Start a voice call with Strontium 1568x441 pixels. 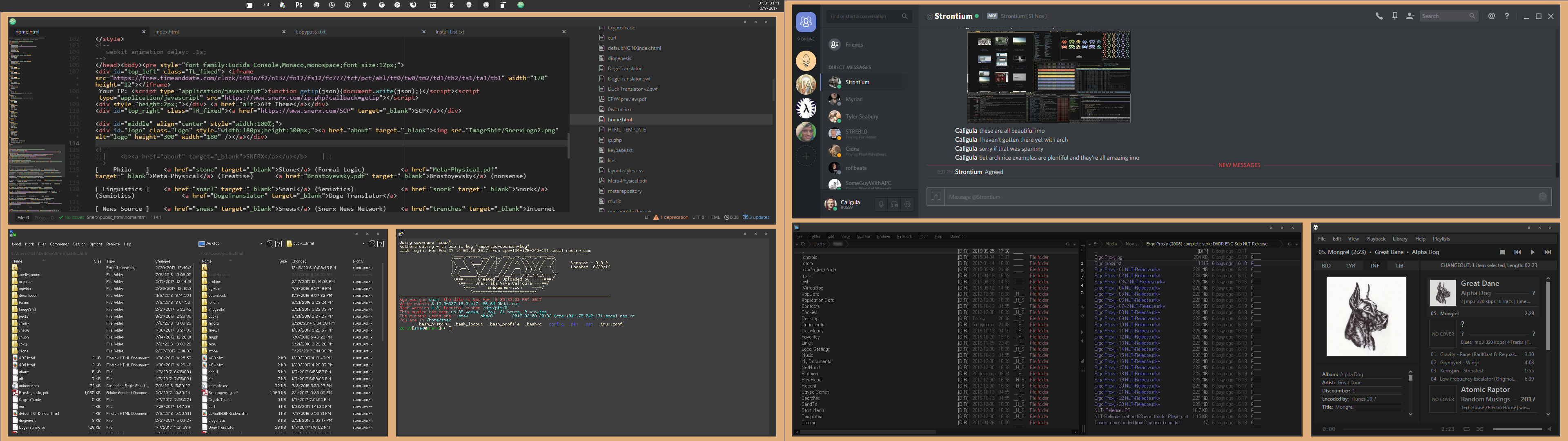(x=1379, y=16)
